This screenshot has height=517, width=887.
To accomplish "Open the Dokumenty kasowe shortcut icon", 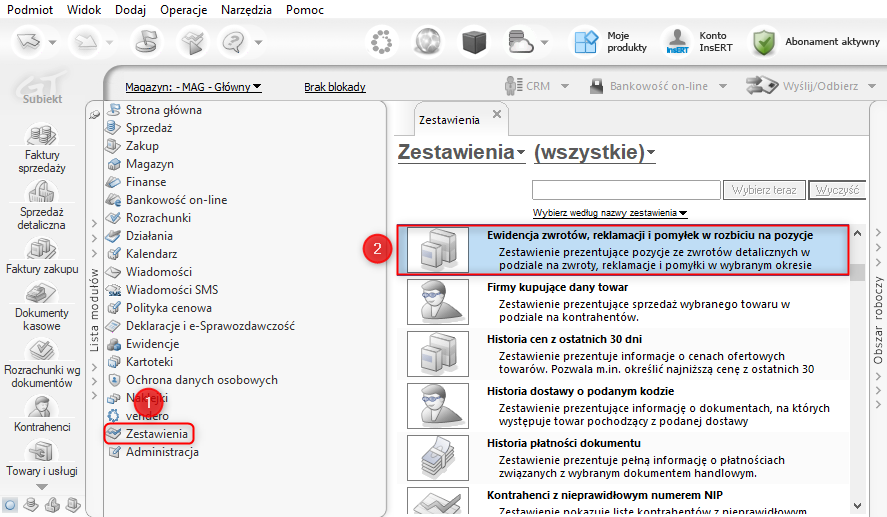I will [x=41, y=292].
